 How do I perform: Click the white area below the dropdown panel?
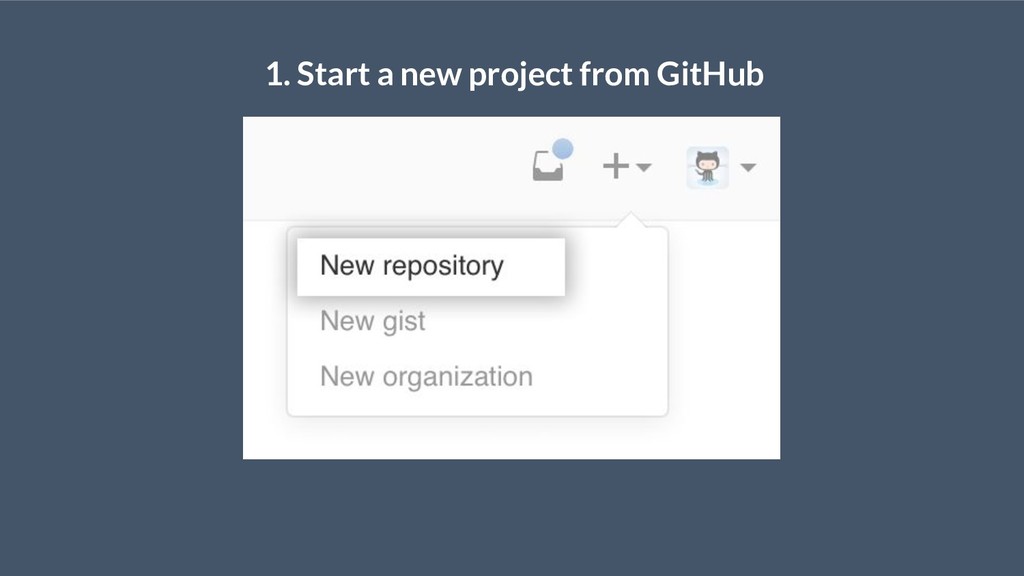(511, 438)
